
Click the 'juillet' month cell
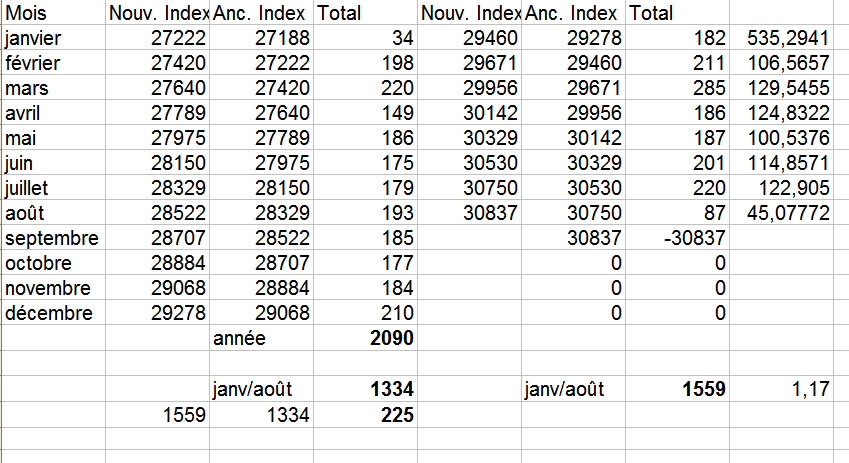[54, 187]
